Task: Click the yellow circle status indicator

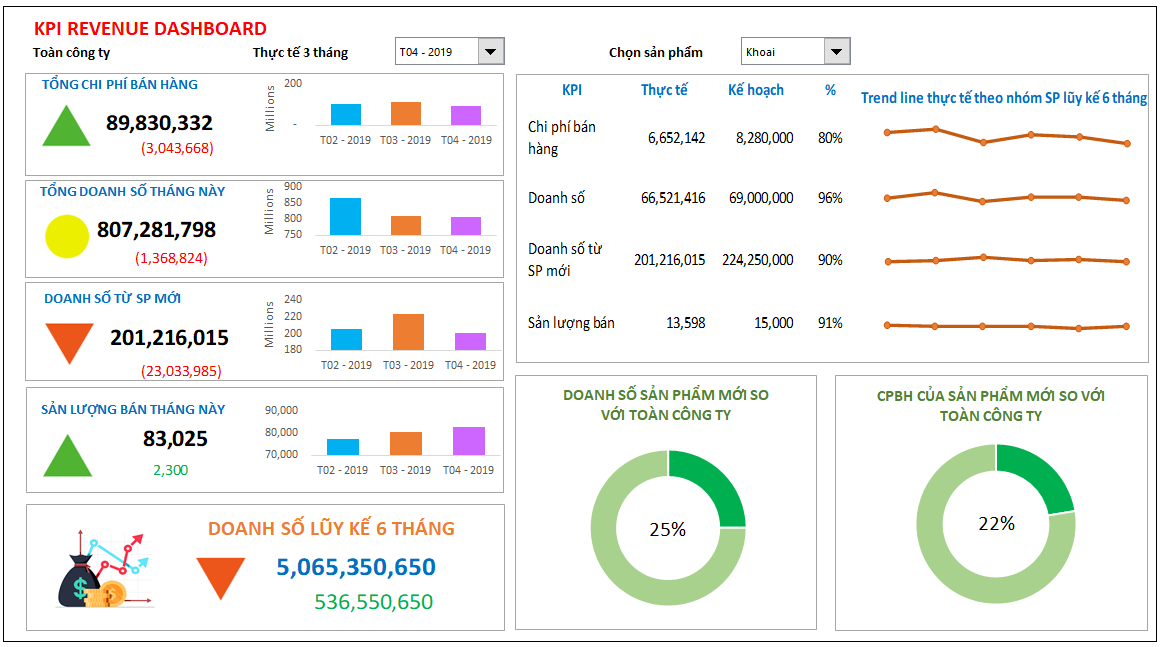Action: pyautogui.click(x=67, y=237)
